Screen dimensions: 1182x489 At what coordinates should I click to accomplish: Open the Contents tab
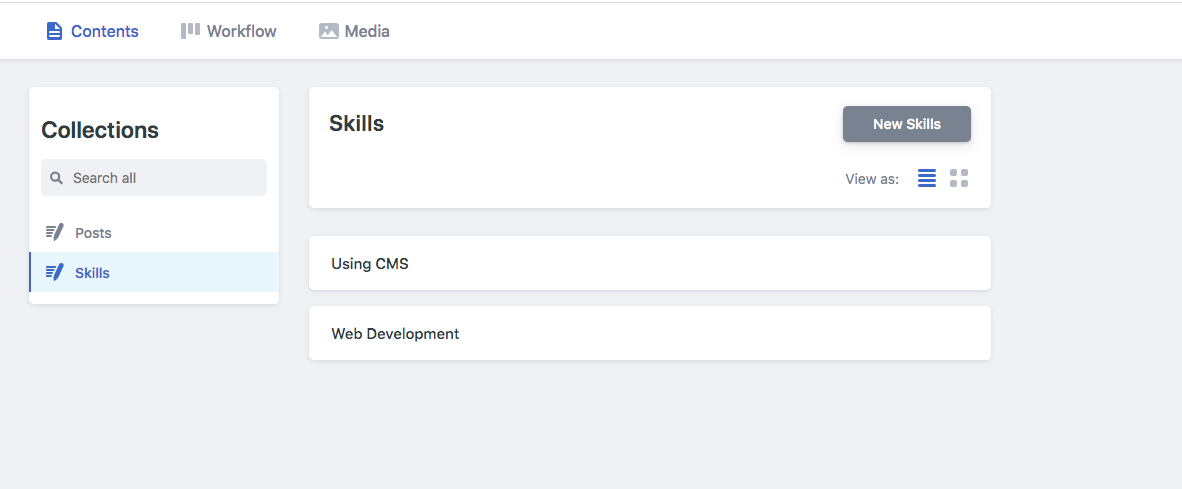pos(93,31)
